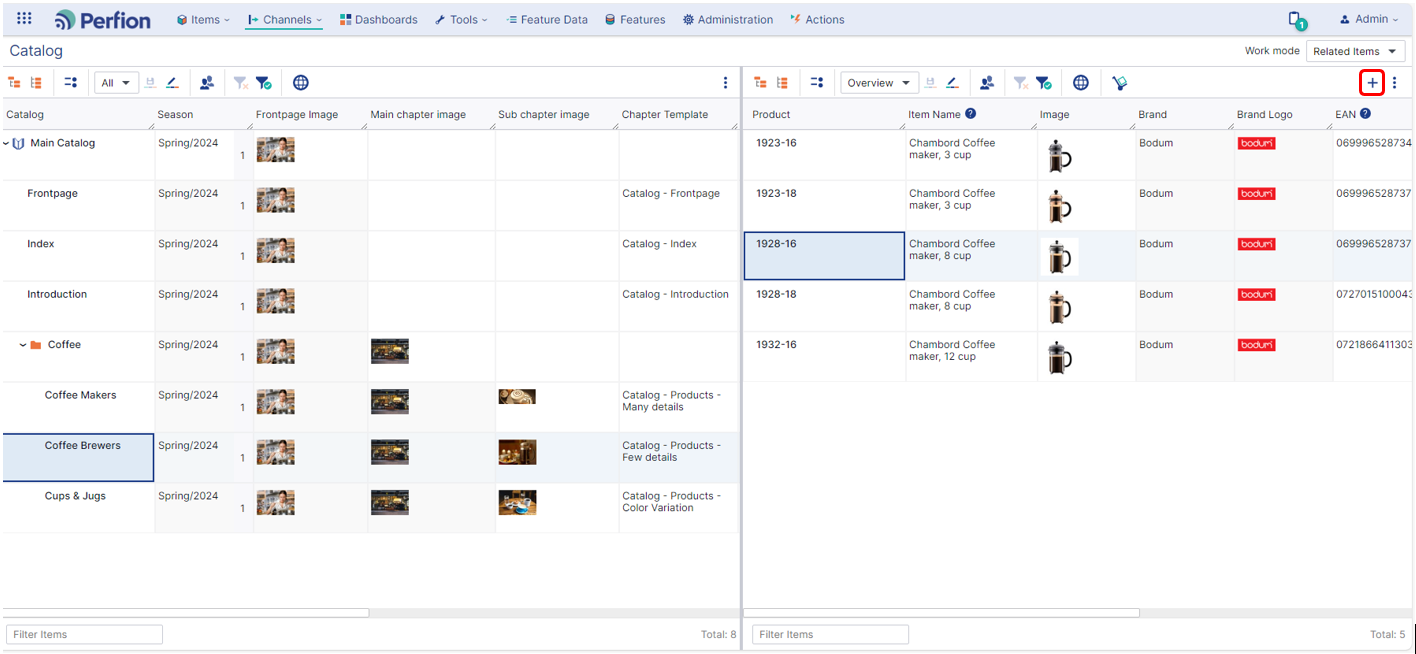Open Coffee Makers sub chapter image
This screenshot has height=654, width=1416.
click(517, 396)
